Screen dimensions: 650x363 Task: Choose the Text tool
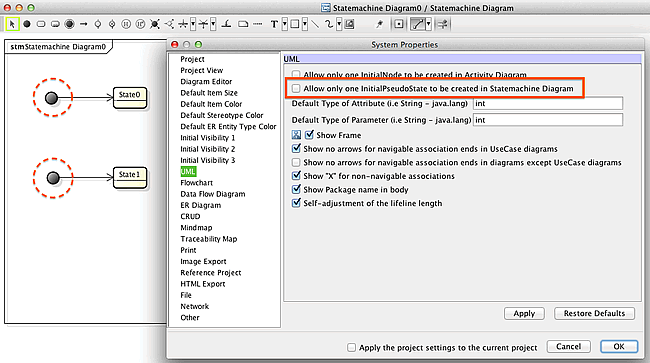[x=274, y=24]
